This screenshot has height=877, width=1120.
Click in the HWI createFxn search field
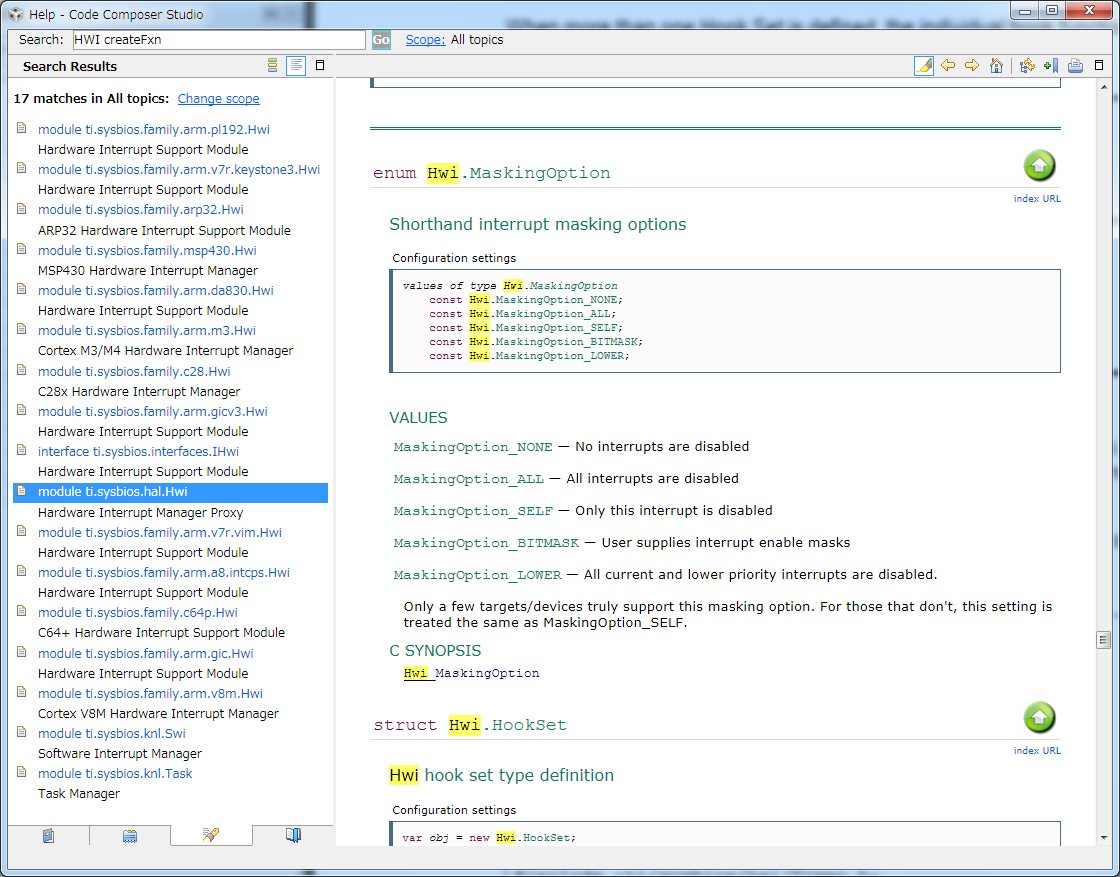[218, 40]
